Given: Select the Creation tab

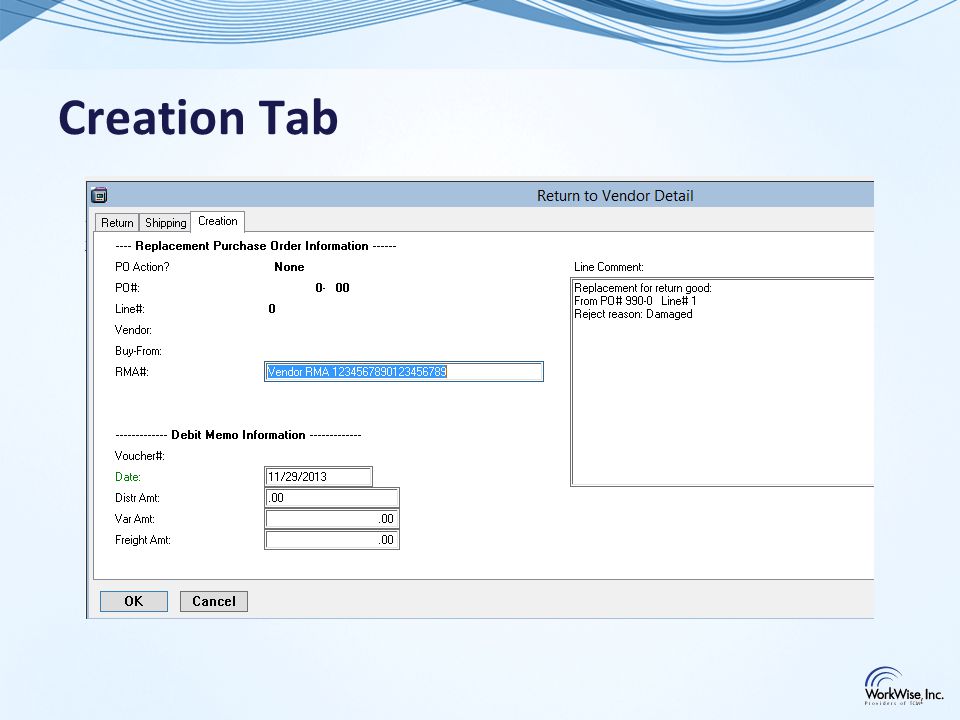Looking at the screenshot, I should coord(218,221).
